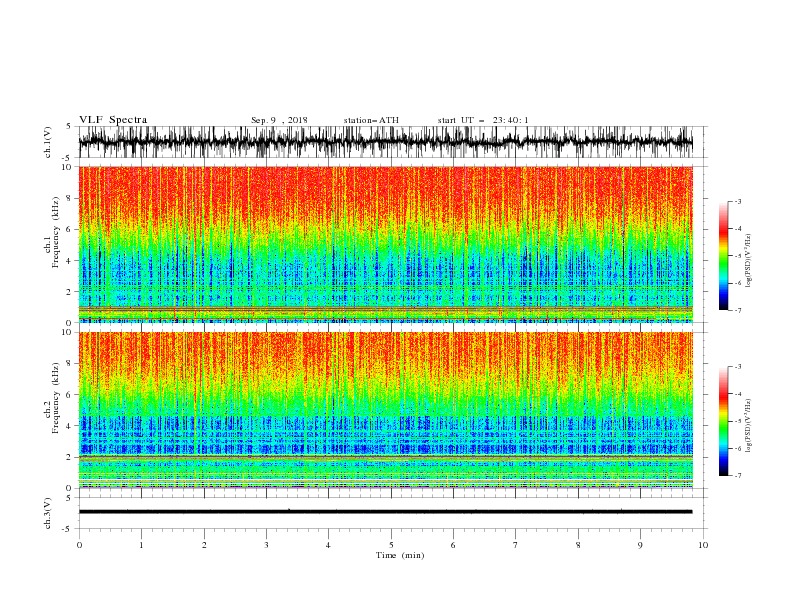Click inside the ch.2 spectrogram panel

click(385, 410)
